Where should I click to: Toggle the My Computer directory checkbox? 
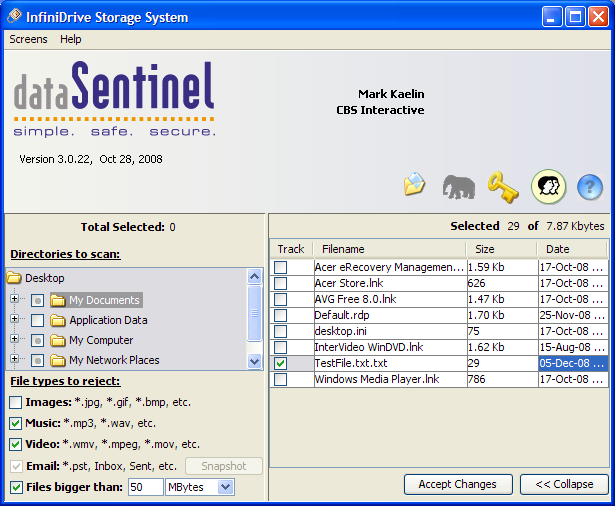point(37,340)
